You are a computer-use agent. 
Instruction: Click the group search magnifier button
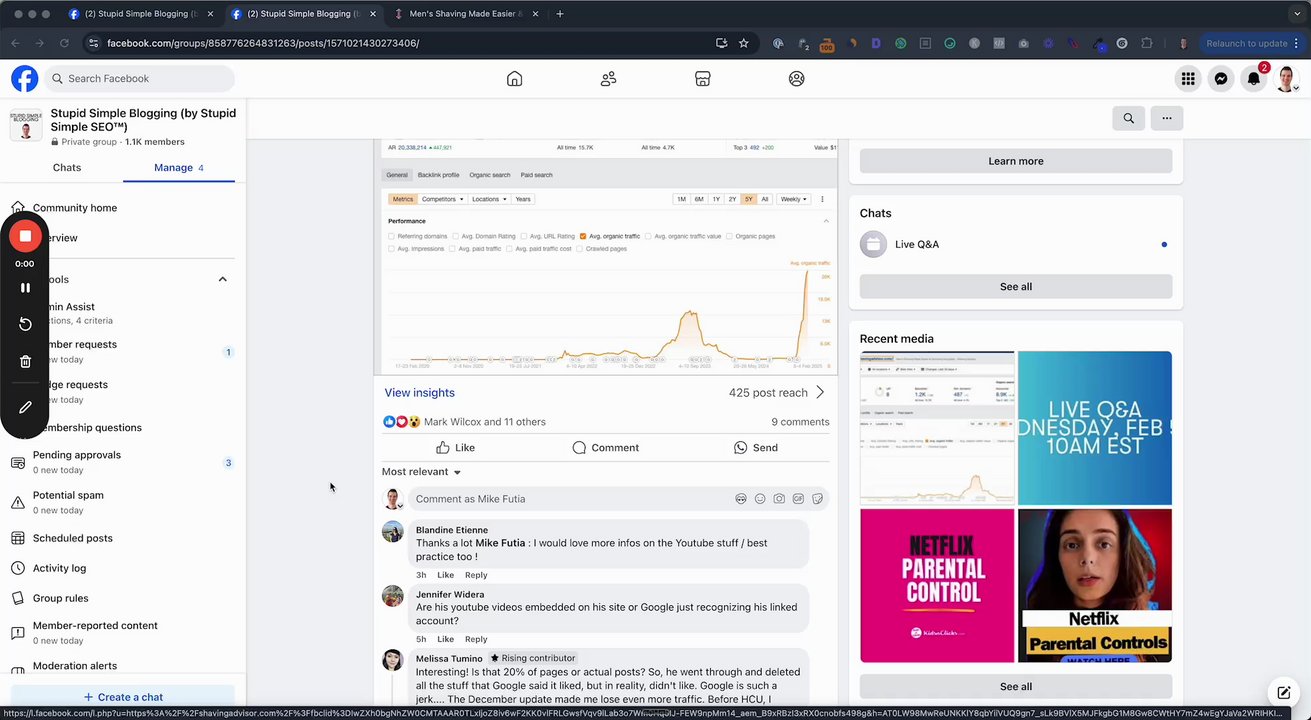click(x=1129, y=118)
